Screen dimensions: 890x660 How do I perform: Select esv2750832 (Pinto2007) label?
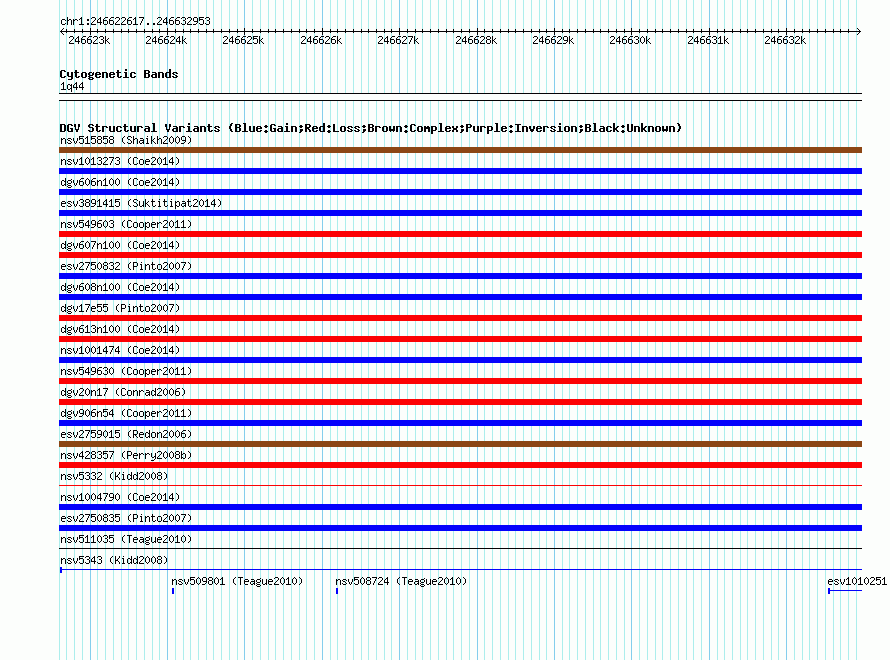coord(126,266)
